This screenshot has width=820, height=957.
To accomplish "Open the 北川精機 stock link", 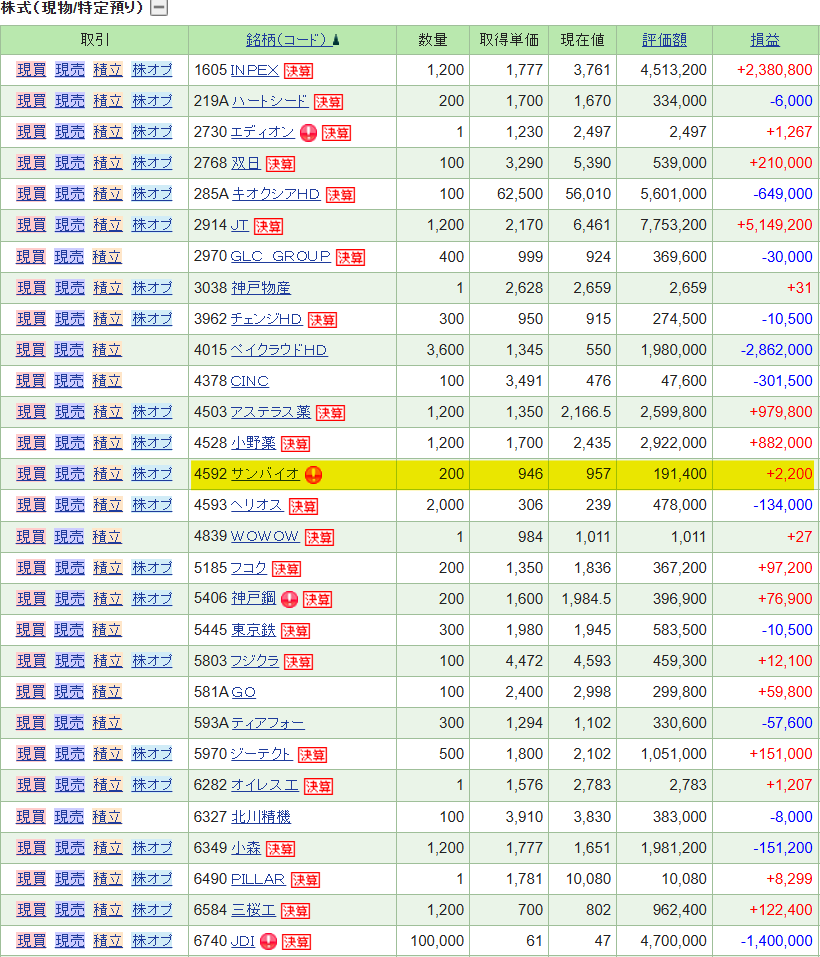I will click(261, 817).
